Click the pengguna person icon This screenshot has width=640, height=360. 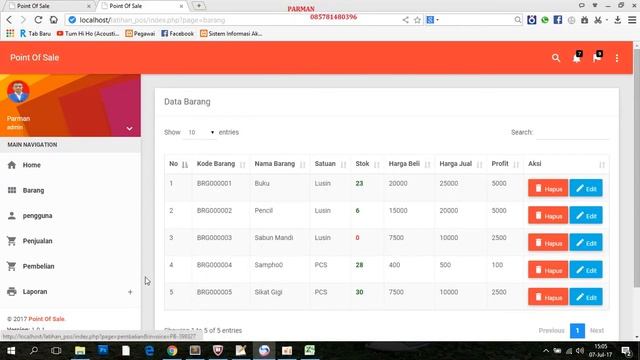tap(12, 216)
